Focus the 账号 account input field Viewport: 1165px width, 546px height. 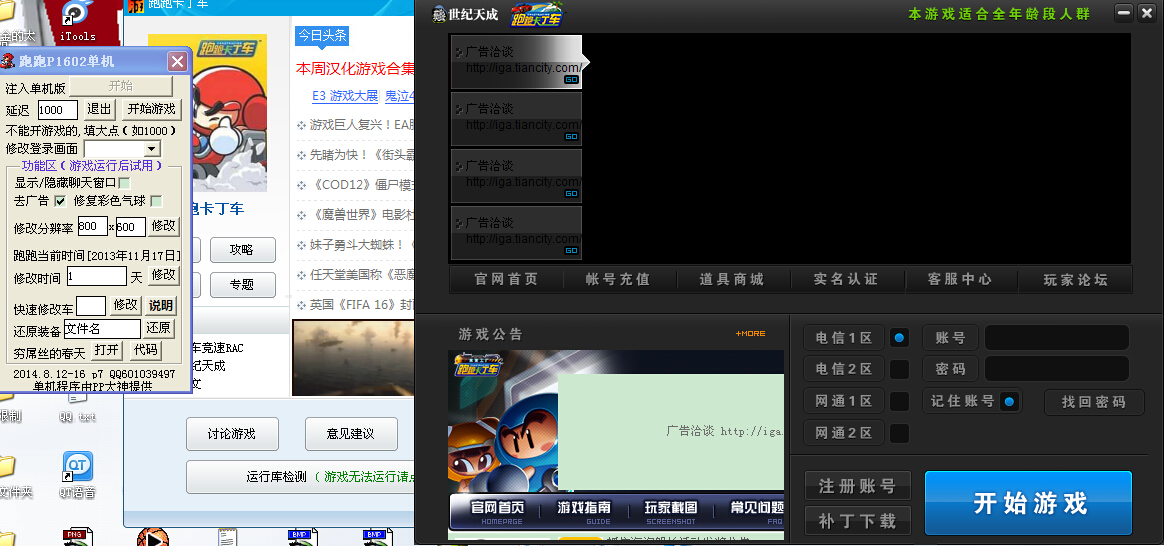coord(1057,337)
